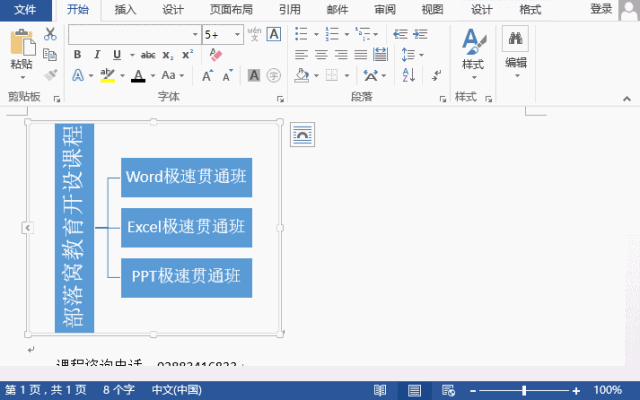Open Paragraph dialog launcher
Image resolution: width=640 pixels, height=400 pixels.
pos(442,99)
